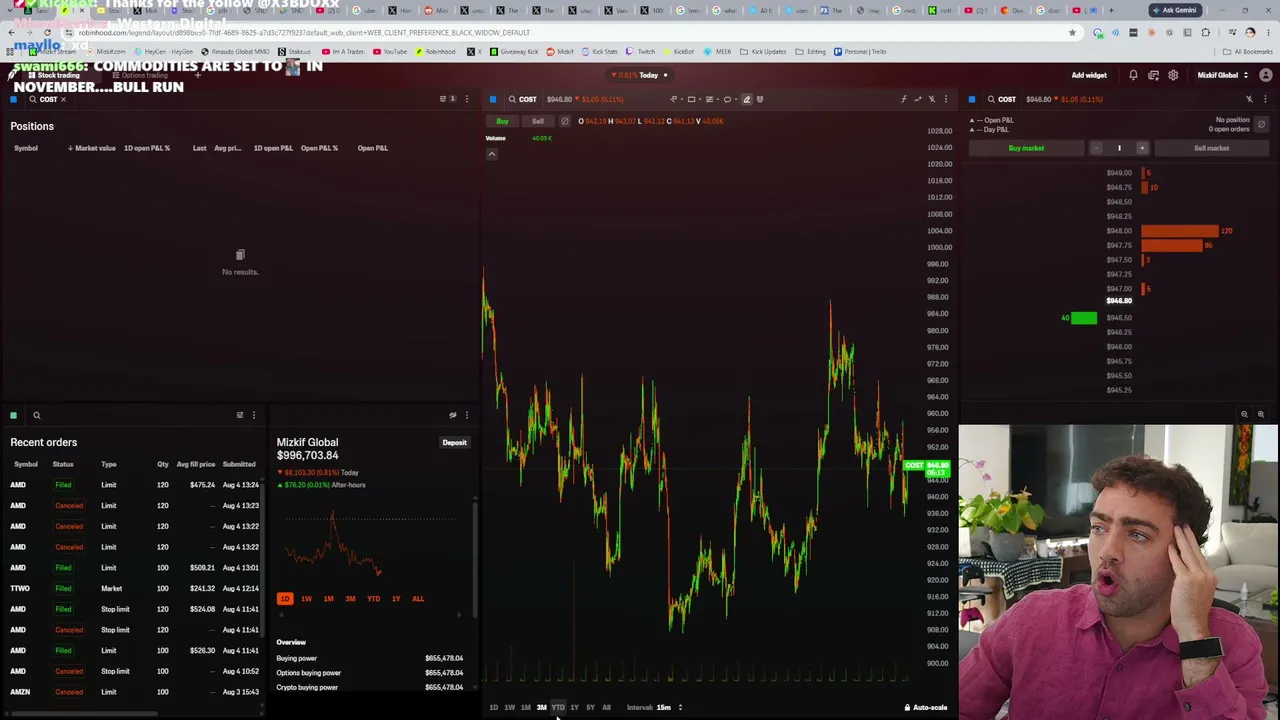The width and height of the screenshot is (1280, 720).
Task: Toggle the hide-values eye icon in account widget
Action: coord(452,415)
